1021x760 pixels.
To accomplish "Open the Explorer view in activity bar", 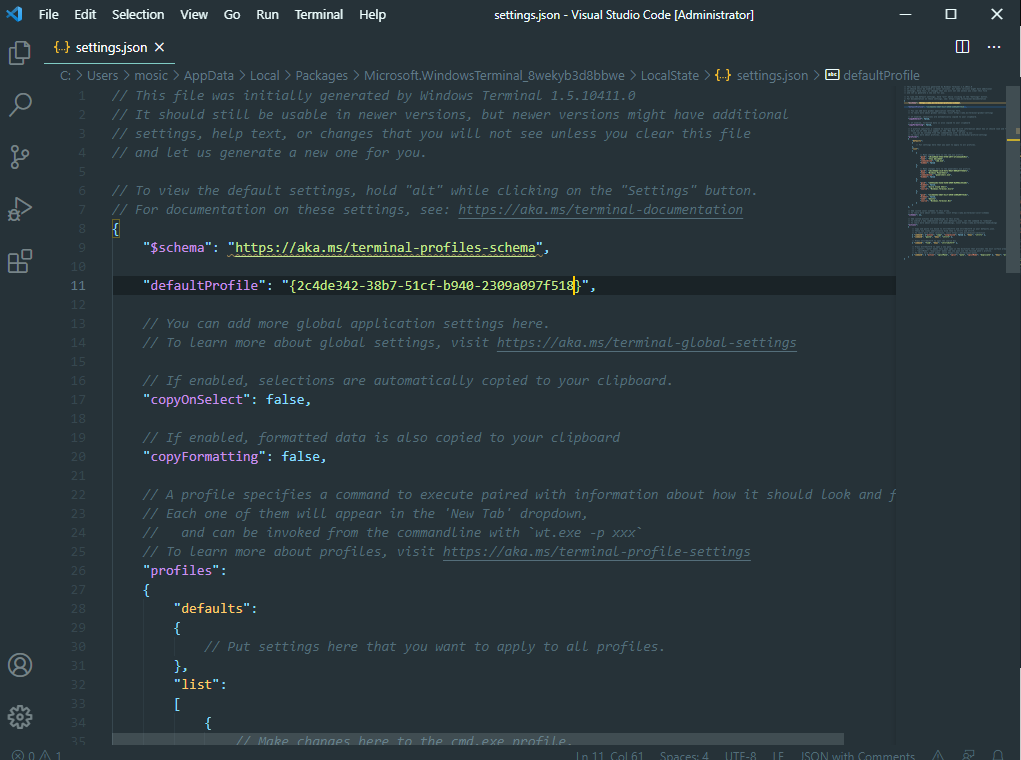I will click(20, 53).
